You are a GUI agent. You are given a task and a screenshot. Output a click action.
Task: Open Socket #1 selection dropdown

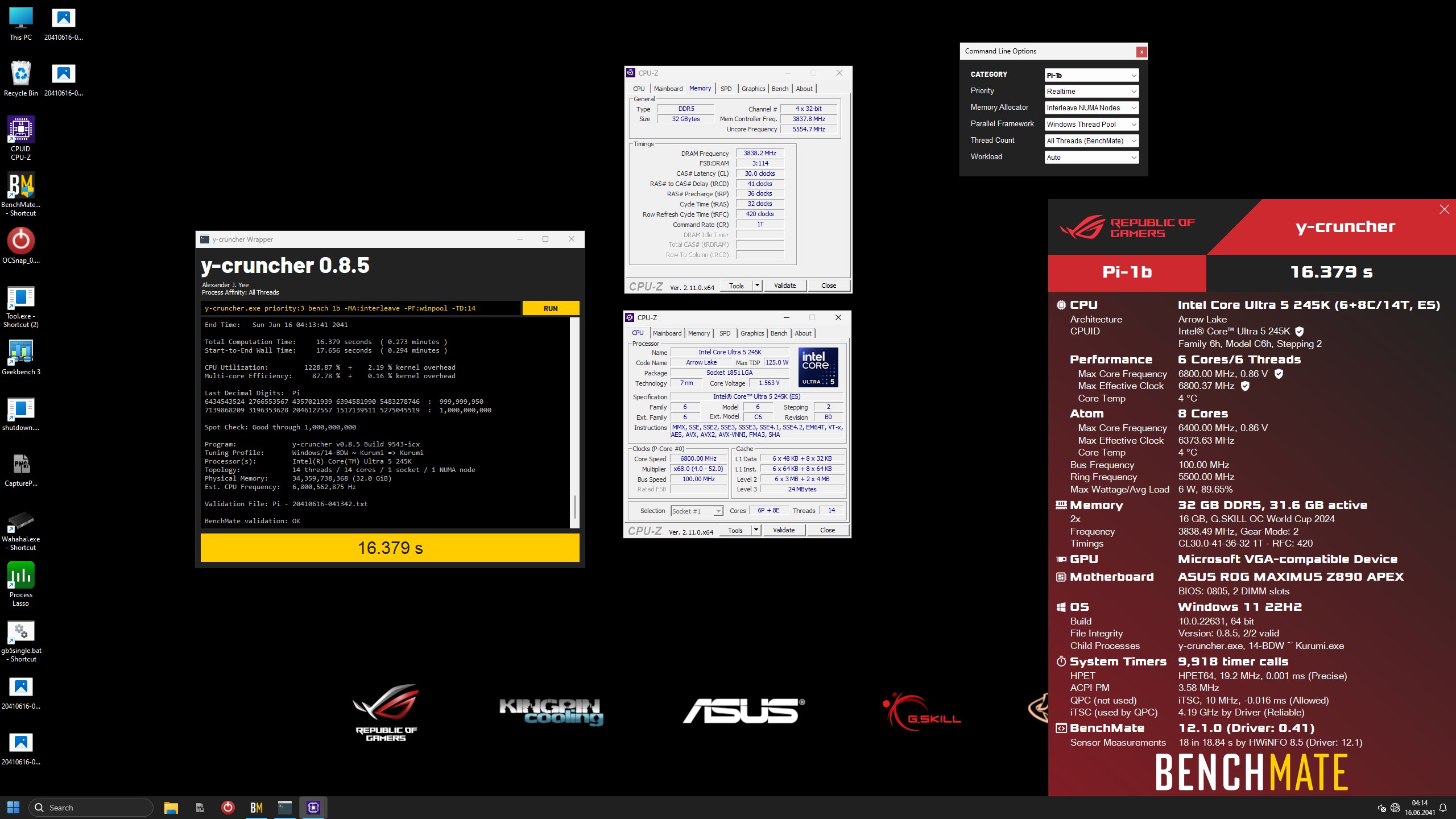tap(697, 511)
